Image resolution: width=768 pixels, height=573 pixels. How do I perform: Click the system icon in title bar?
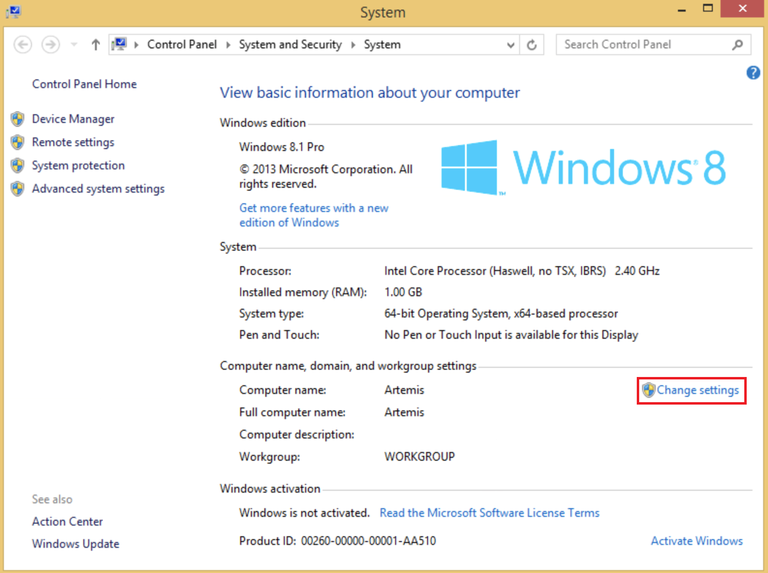tap(13, 11)
